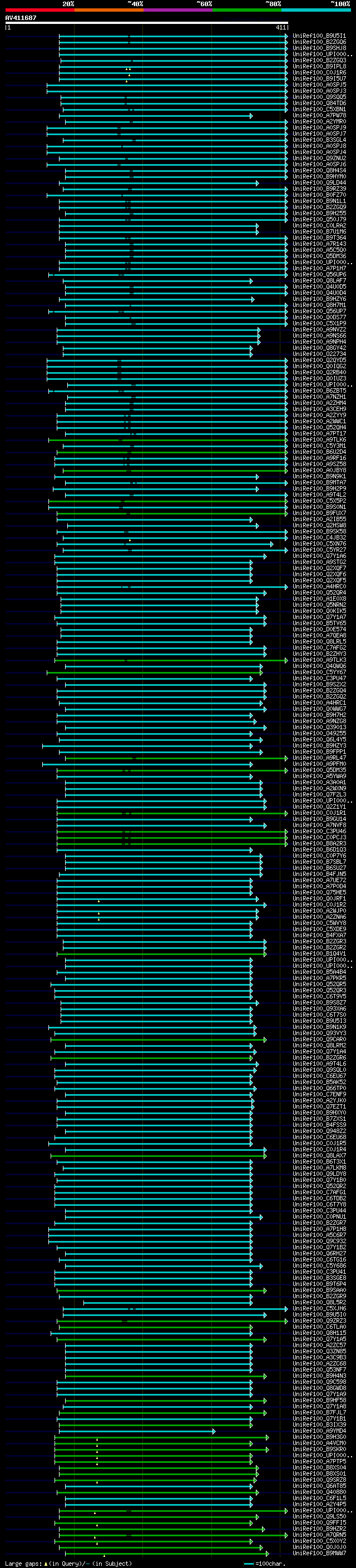The height and width of the screenshot is (1568, 356).
Task: Select hit label UniRef100_Q3ZN85
Action: tap(319, 1351)
